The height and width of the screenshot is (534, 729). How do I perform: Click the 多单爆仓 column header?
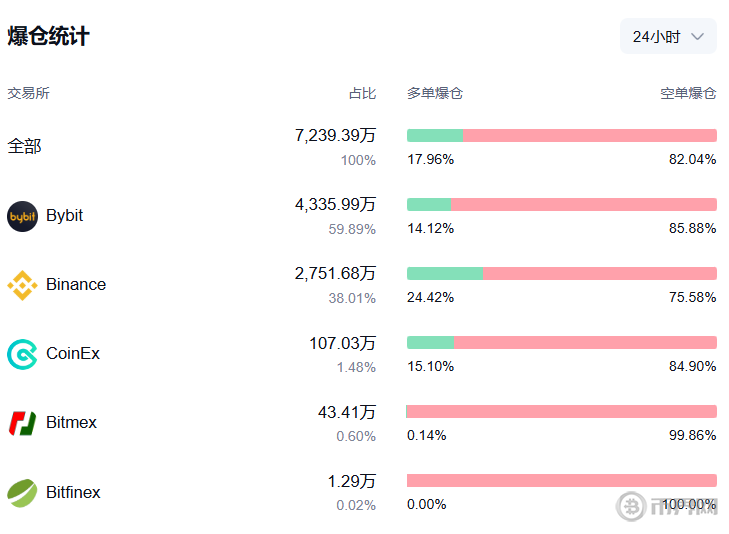click(x=435, y=93)
